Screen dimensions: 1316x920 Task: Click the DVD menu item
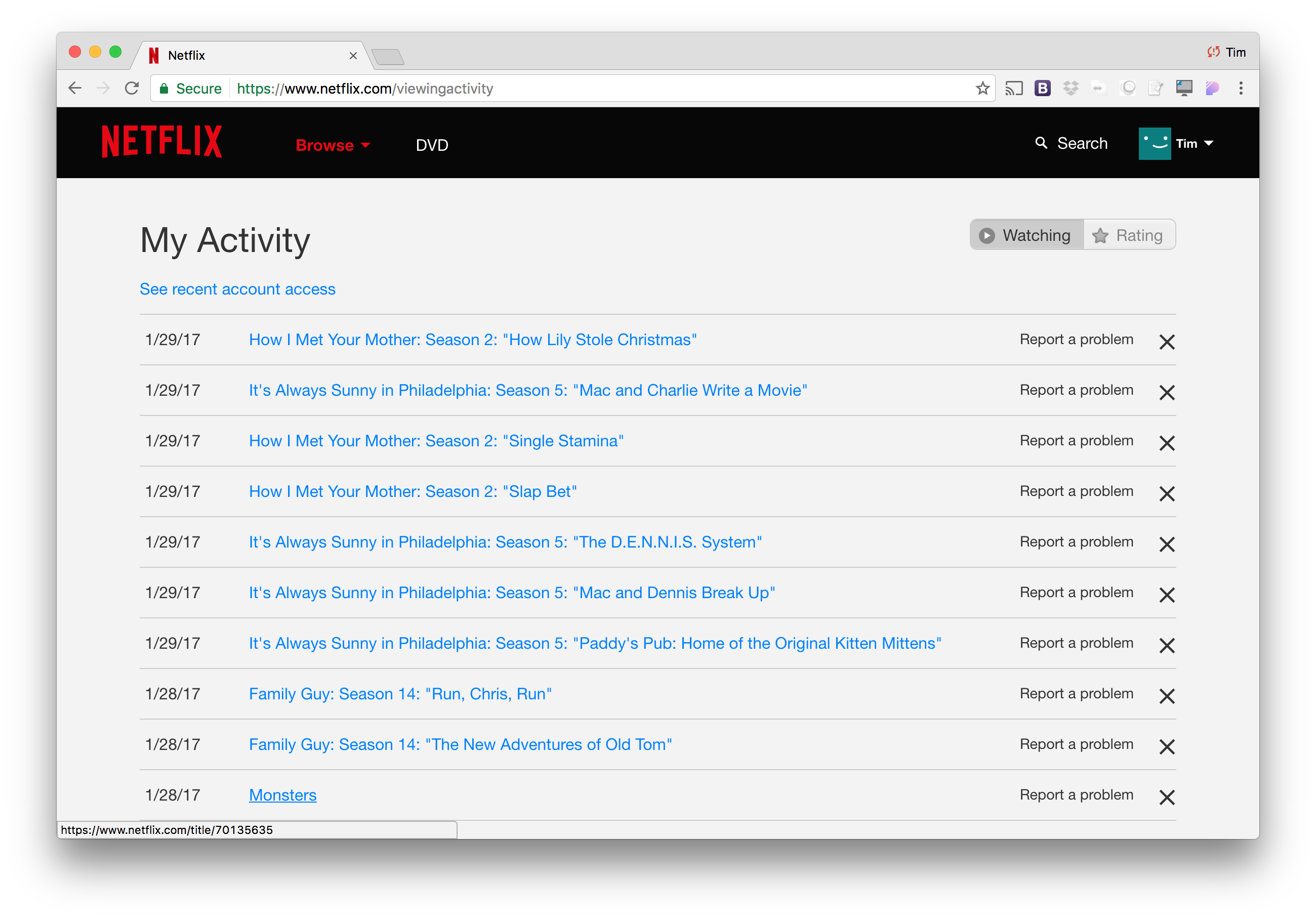click(x=432, y=144)
